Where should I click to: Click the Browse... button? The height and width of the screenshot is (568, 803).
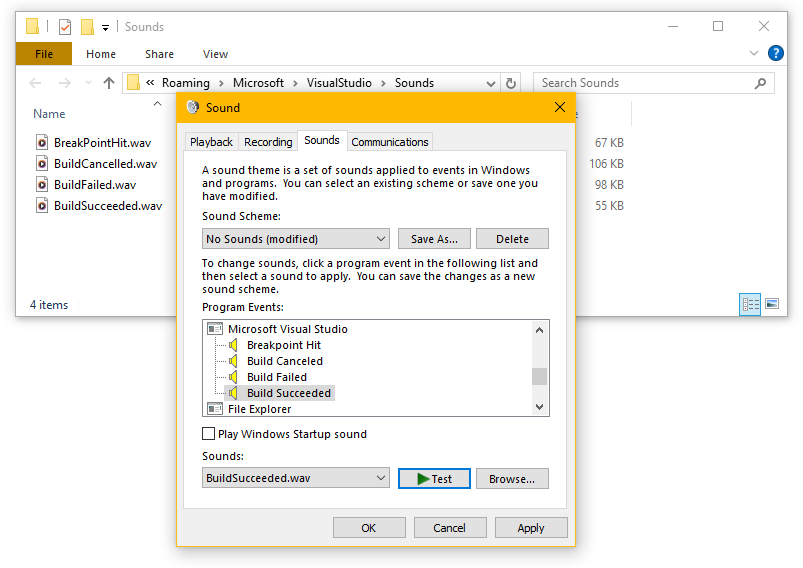512,478
